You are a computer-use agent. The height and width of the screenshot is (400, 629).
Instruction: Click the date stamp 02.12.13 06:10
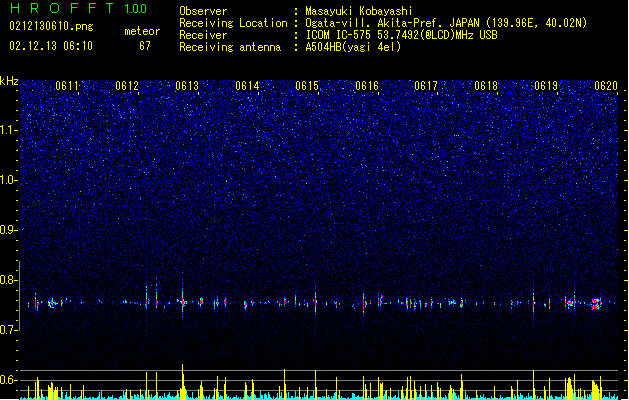point(51,46)
